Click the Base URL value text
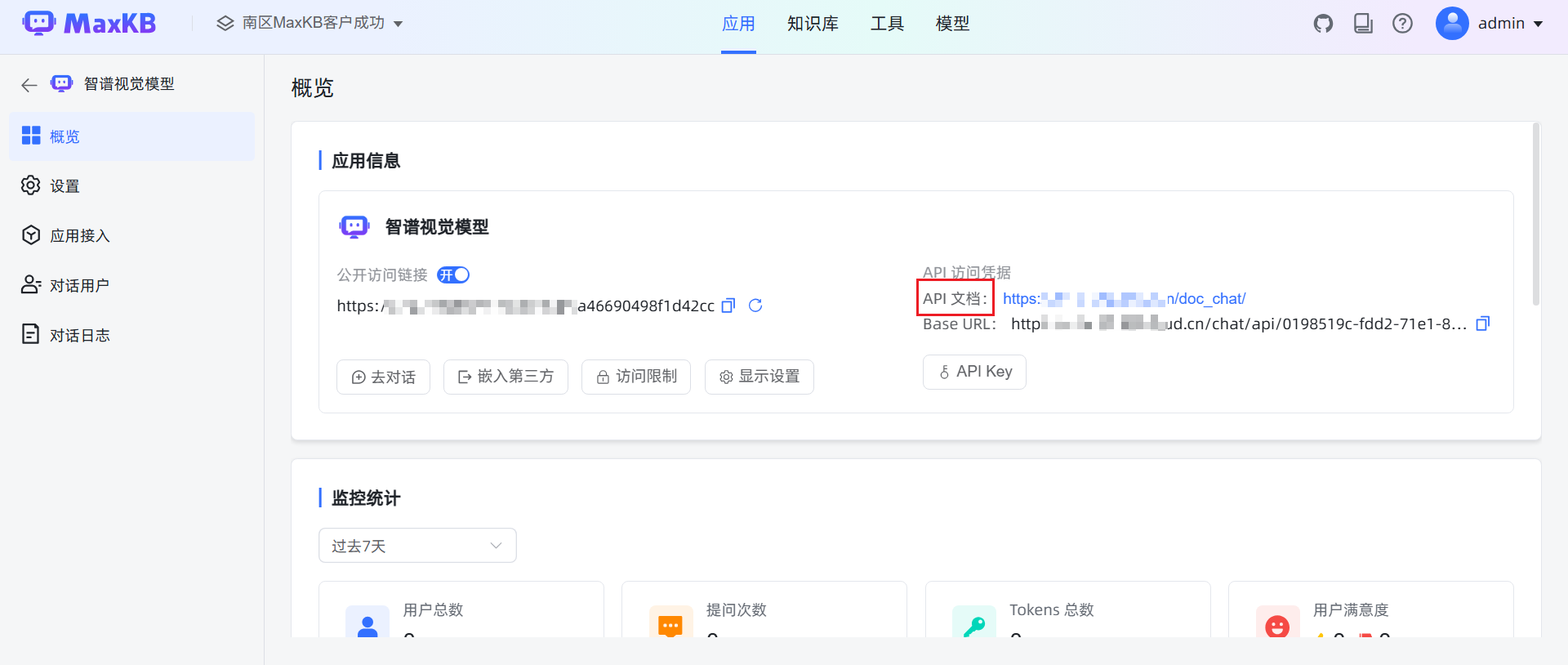Image resolution: width=1568 pixels, height=665 pixels. click(x=1239, y=324)
